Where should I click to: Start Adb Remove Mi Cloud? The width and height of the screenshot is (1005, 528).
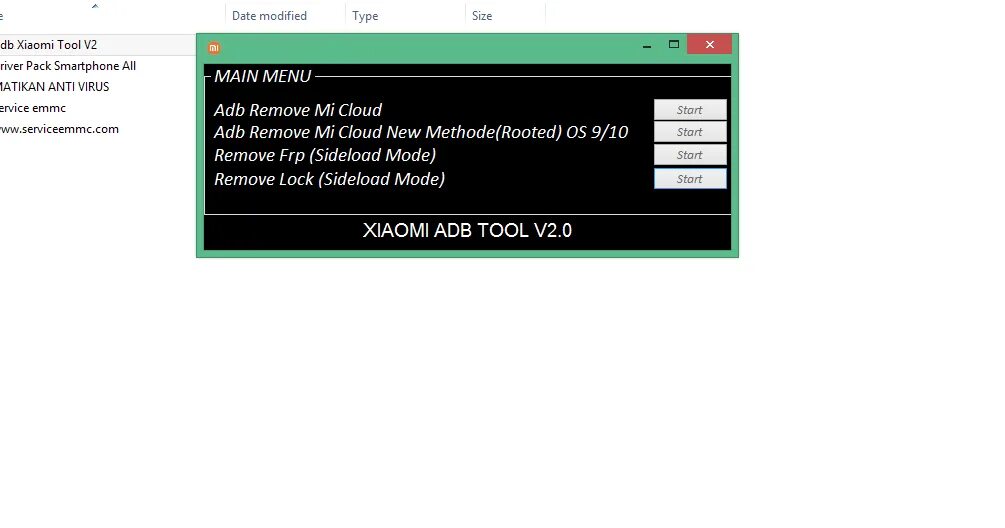coord(690,110)
